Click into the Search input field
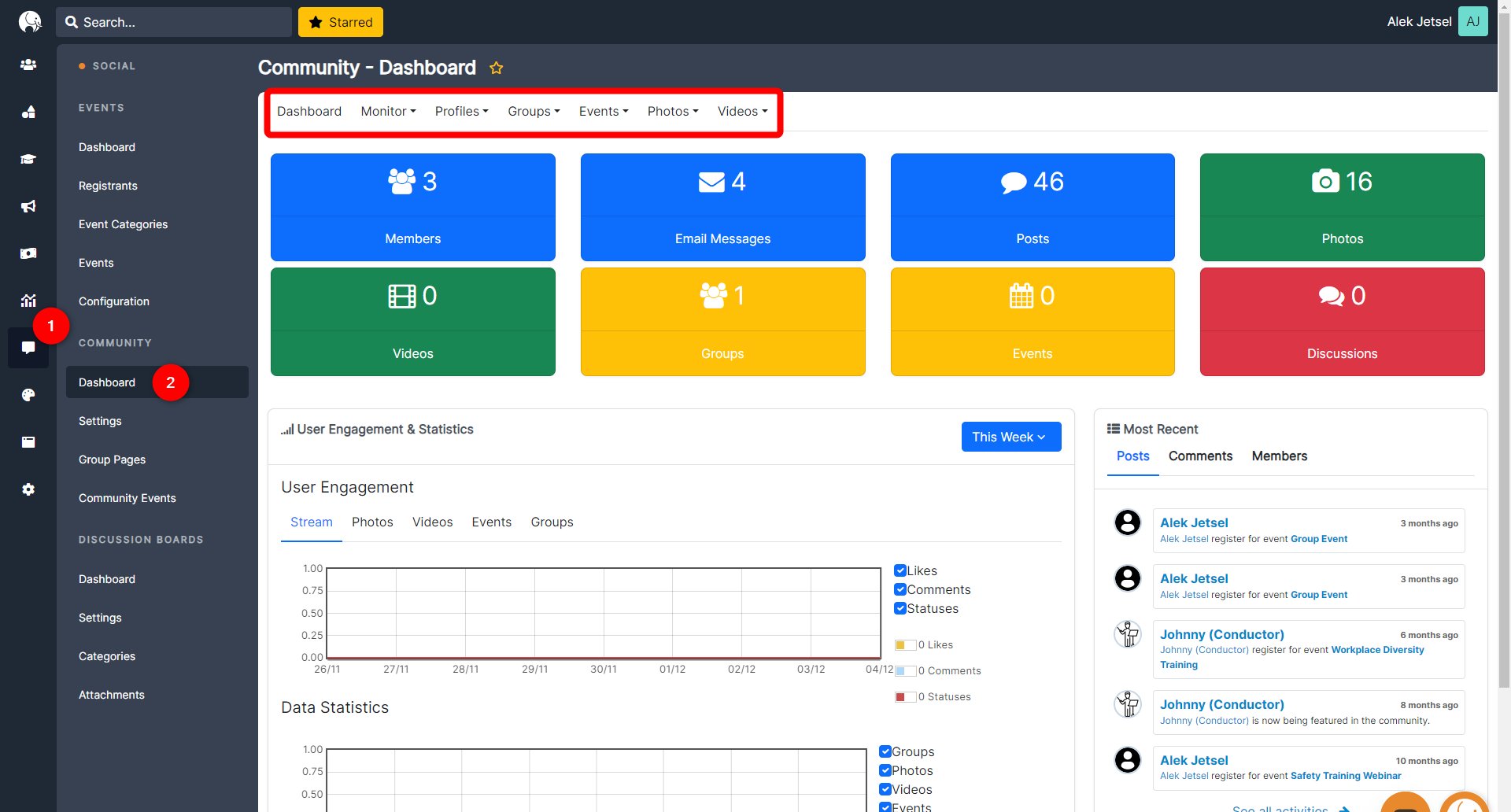Screen dimensions: 1511x812 (174, 22)
